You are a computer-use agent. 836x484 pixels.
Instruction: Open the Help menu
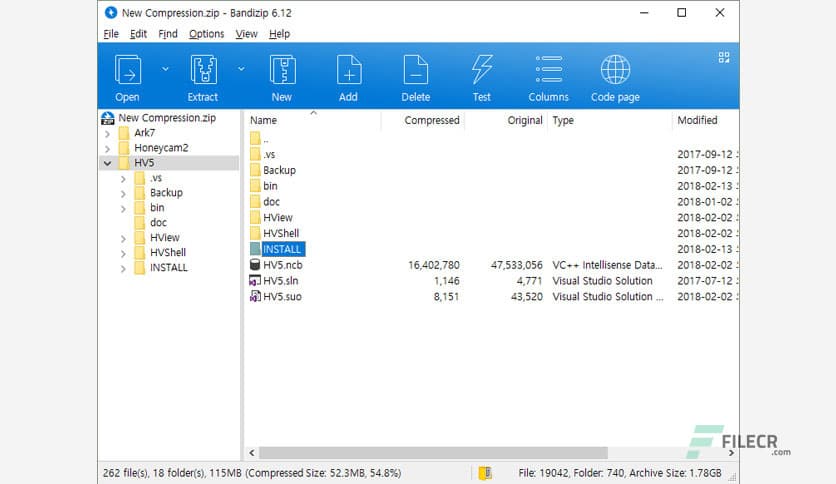[x=279, y=34]
